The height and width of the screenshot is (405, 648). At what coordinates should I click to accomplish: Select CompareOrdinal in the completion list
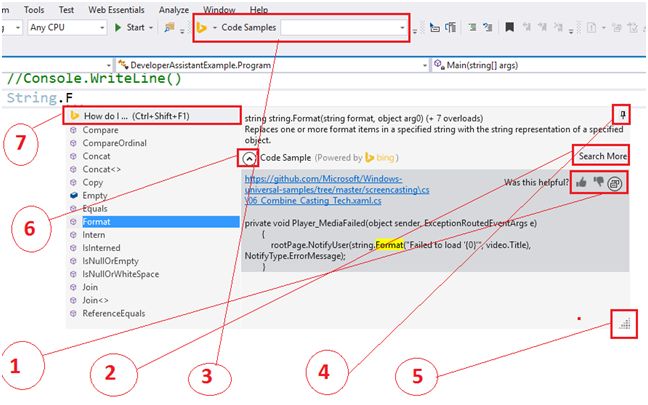tap(114, 143)
